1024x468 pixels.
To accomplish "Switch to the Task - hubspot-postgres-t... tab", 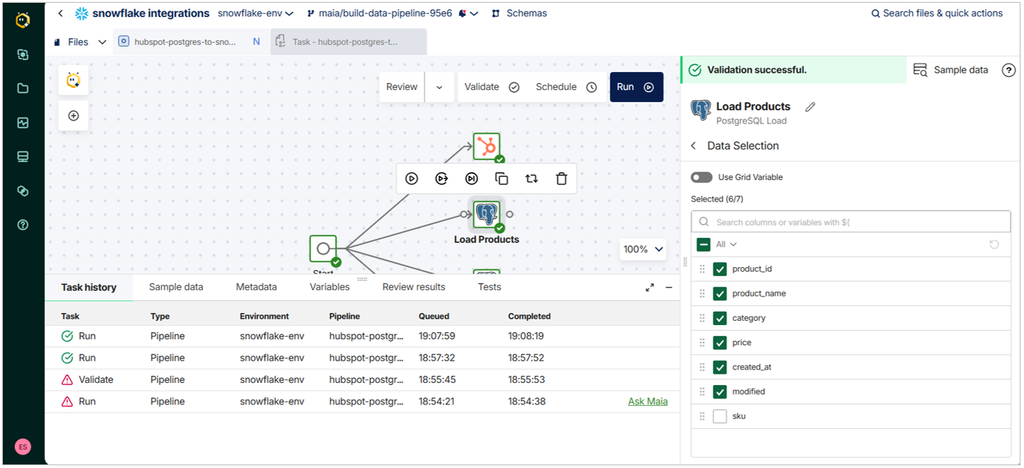I will [349, 42].
